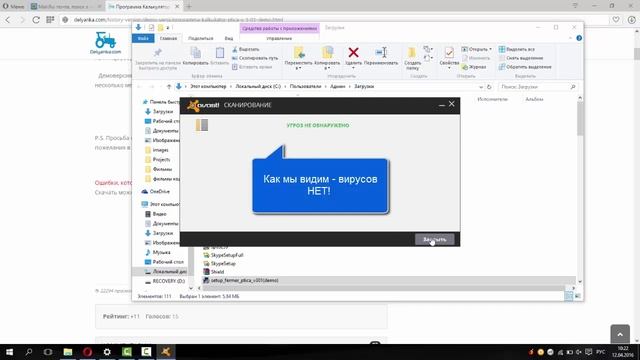This screenshot has height=360, width=640.
Task: Click Invert selection (Обратить выделение)
Action: pos(525,67)
